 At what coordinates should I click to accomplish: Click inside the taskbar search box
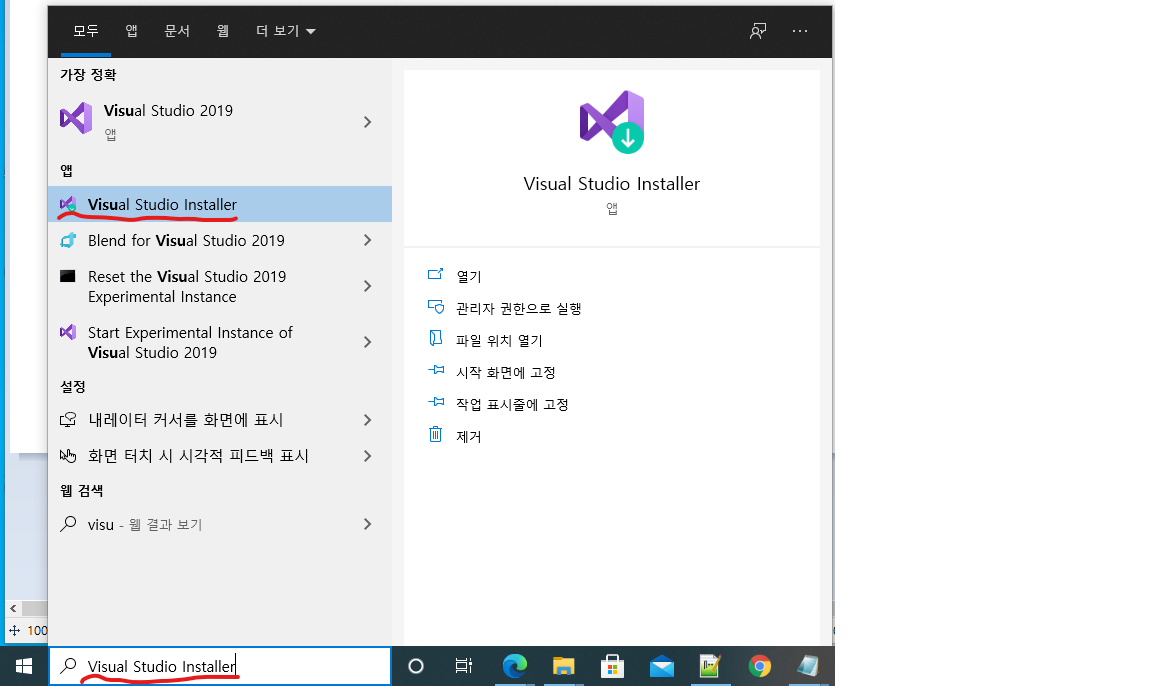tap(220, 666)
